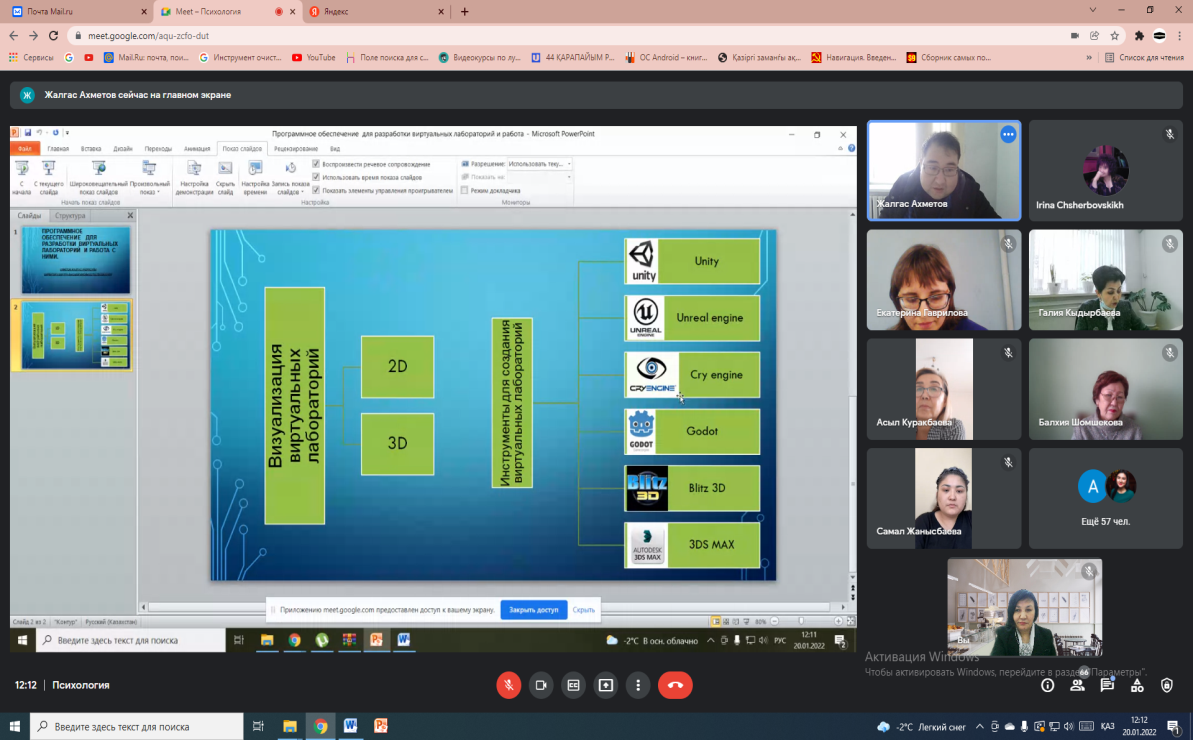
Task: Hang up with the red leave call button
Action: point(675,685)
